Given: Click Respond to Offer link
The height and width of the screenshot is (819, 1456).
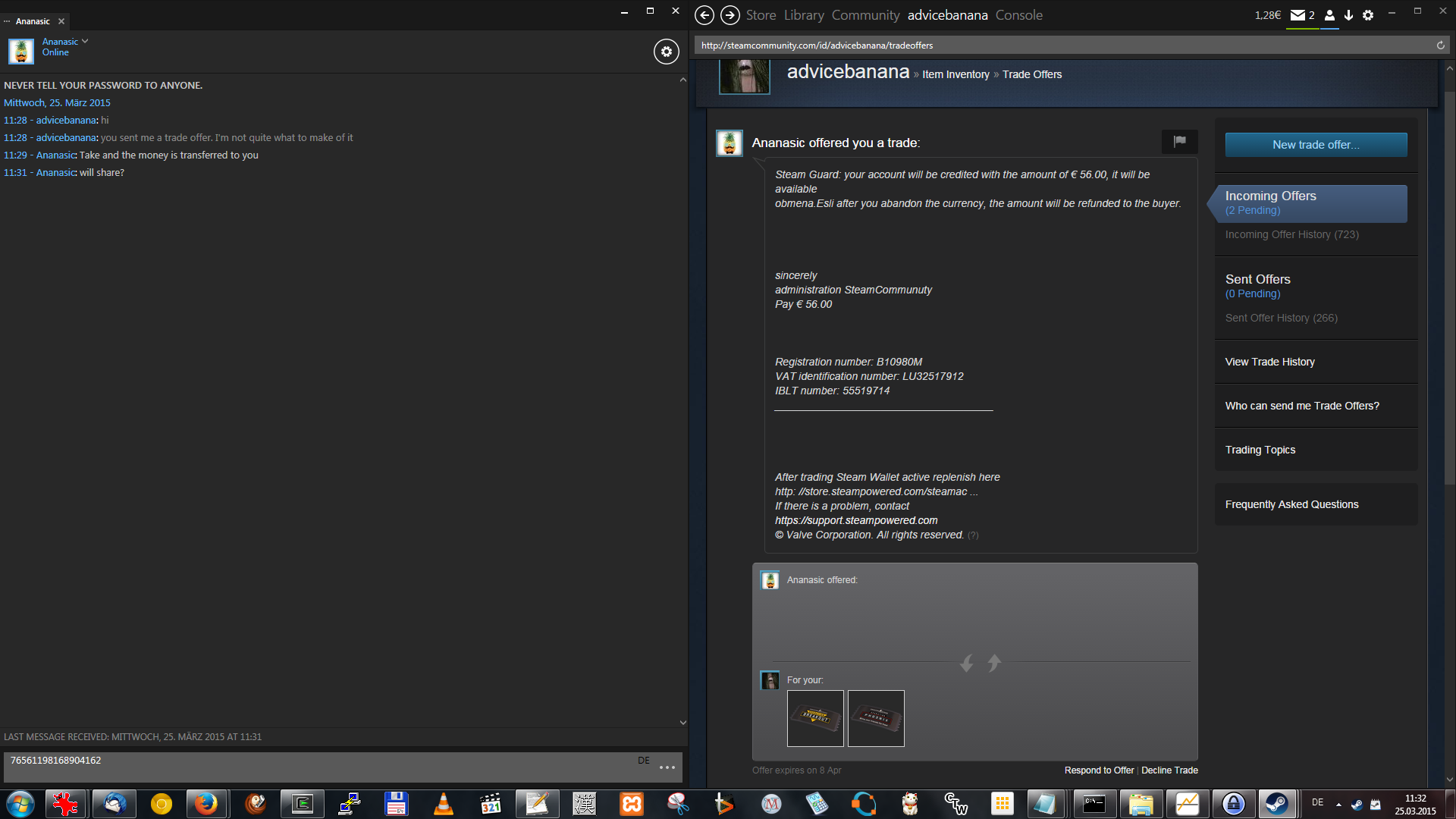Looking at the screenshot, I should point(1099,770).
